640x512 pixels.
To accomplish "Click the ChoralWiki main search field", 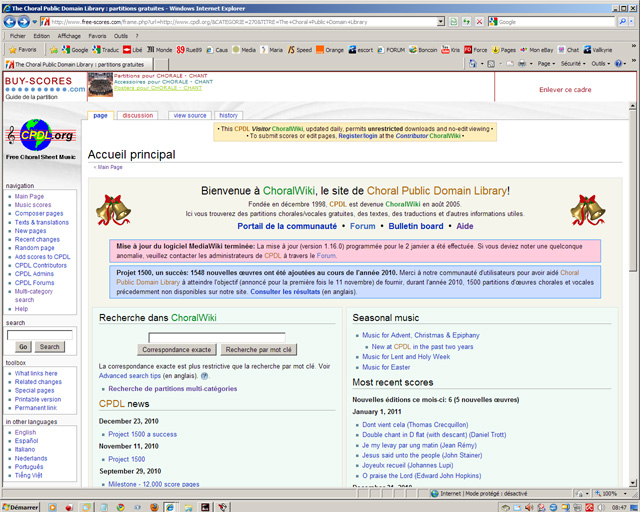I will pos(217,337).
